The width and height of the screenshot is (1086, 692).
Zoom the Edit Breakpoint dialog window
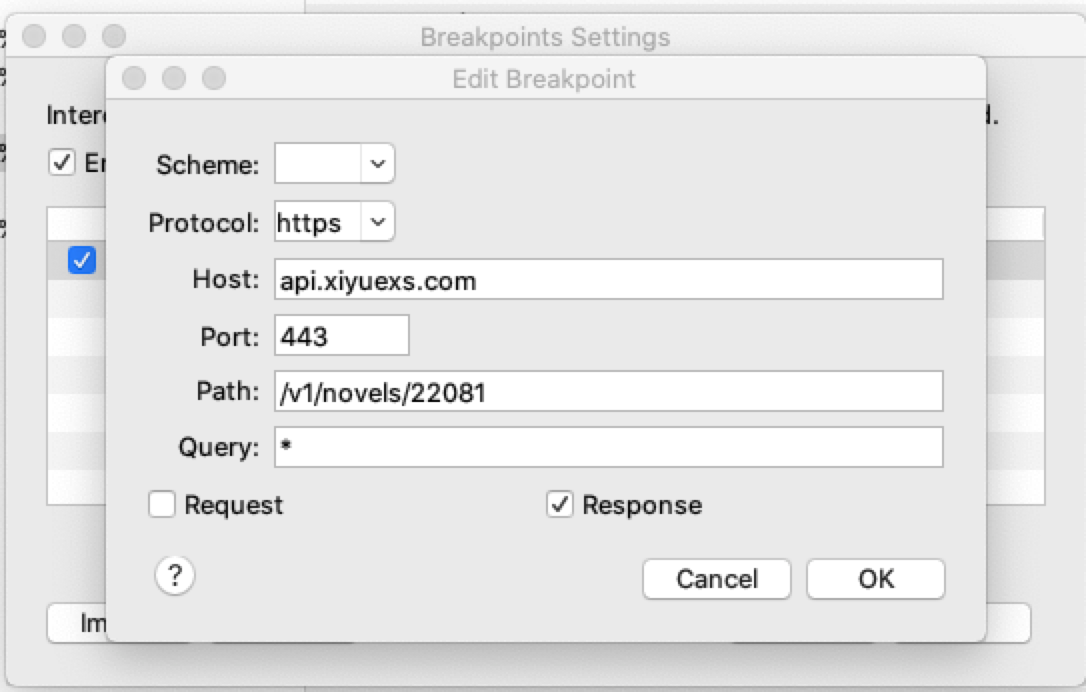tap(214, 78)
